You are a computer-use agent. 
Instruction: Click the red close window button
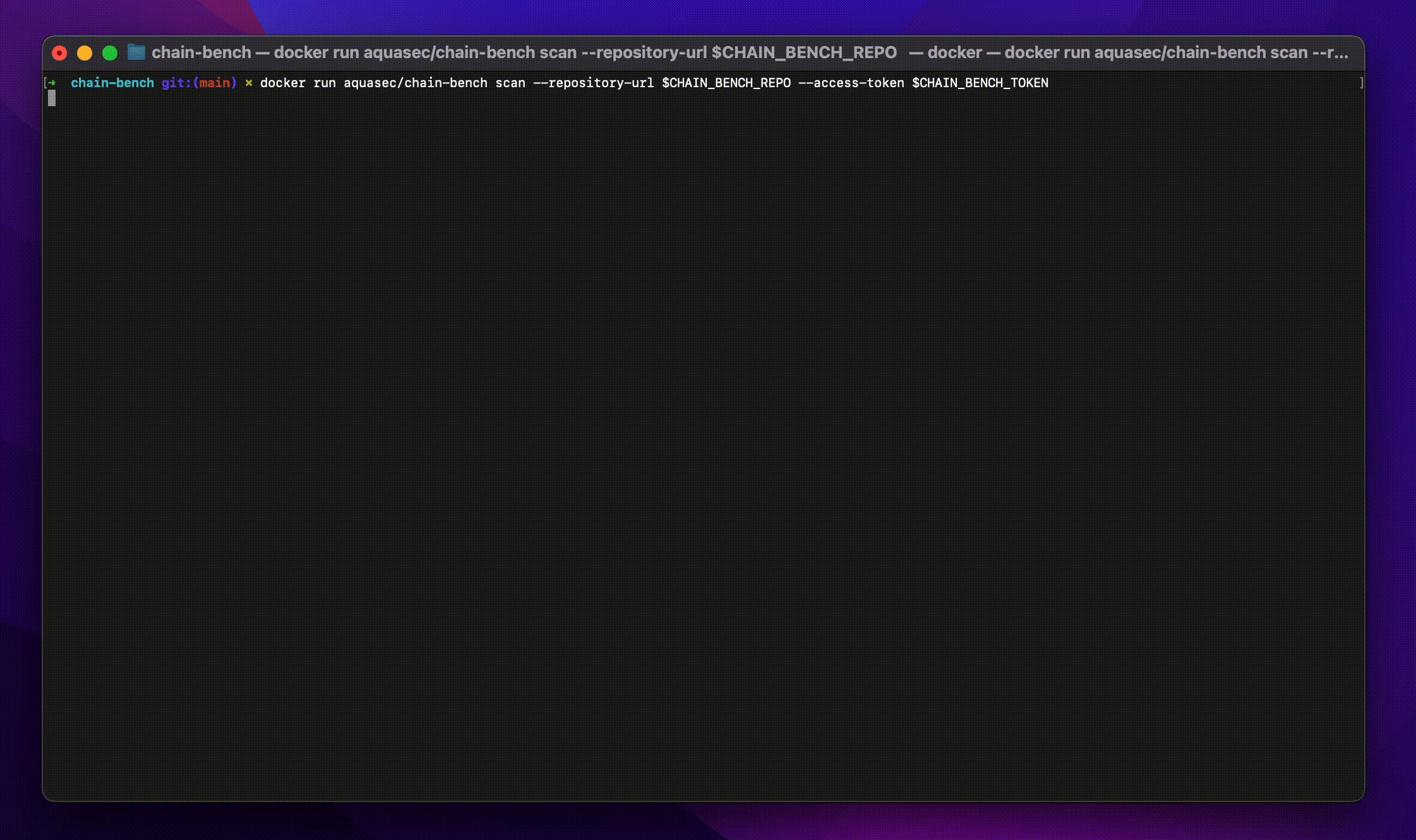(x=59, y=53)
